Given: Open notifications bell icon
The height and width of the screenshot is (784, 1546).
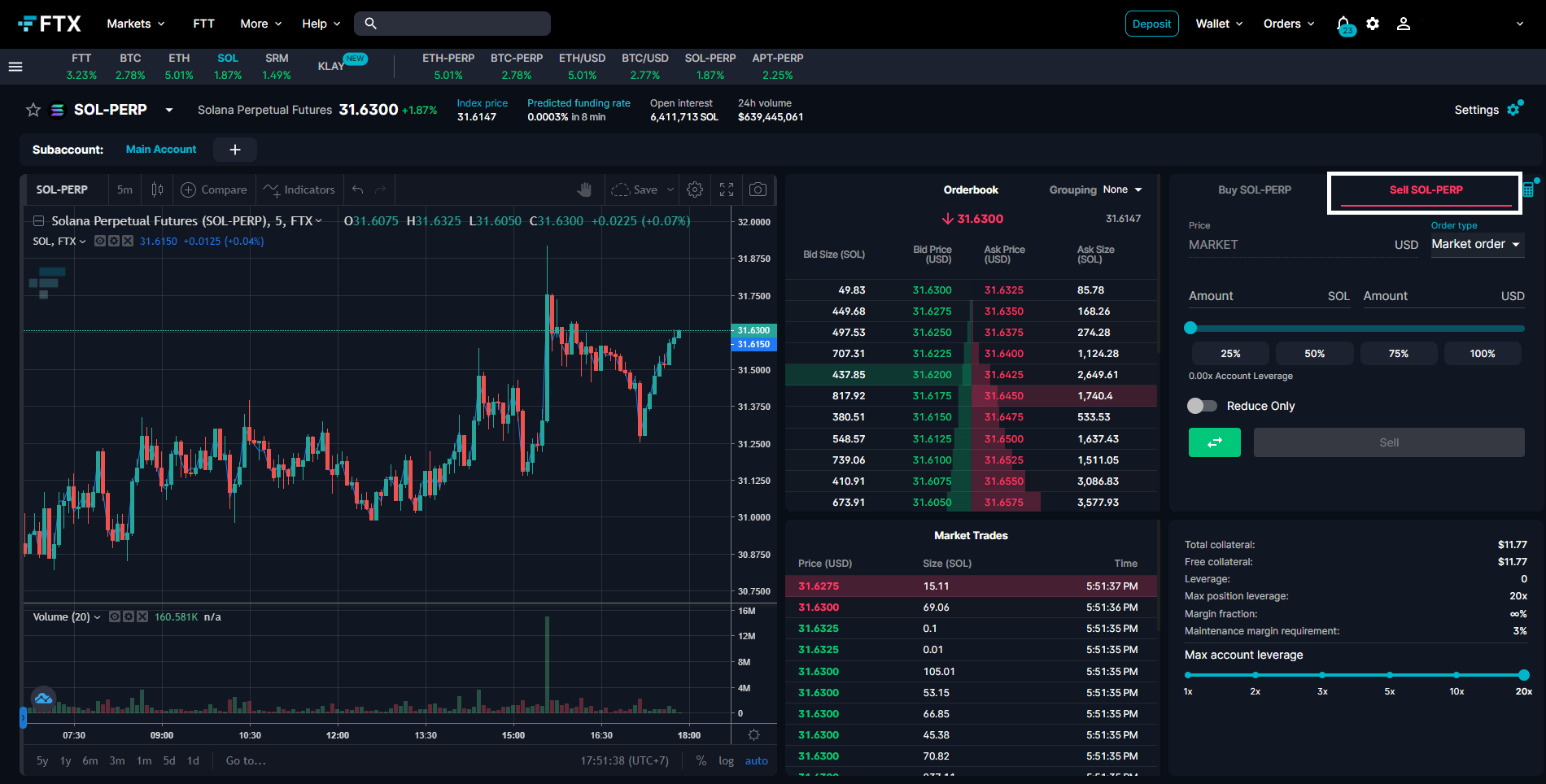Looking at the screenshot, I should (x=1344, y=24).
